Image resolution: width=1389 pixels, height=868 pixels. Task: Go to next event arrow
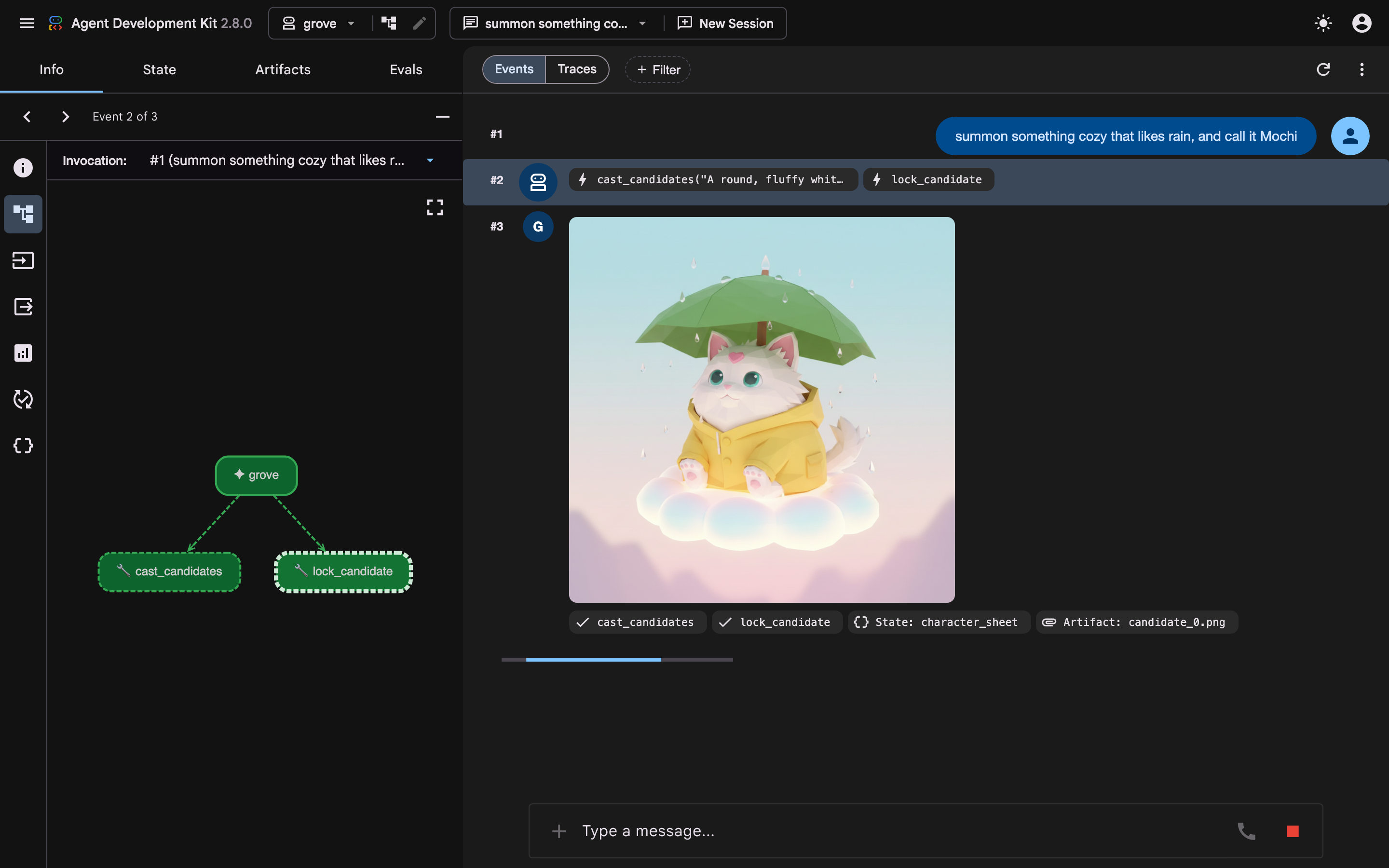[66, 117]
